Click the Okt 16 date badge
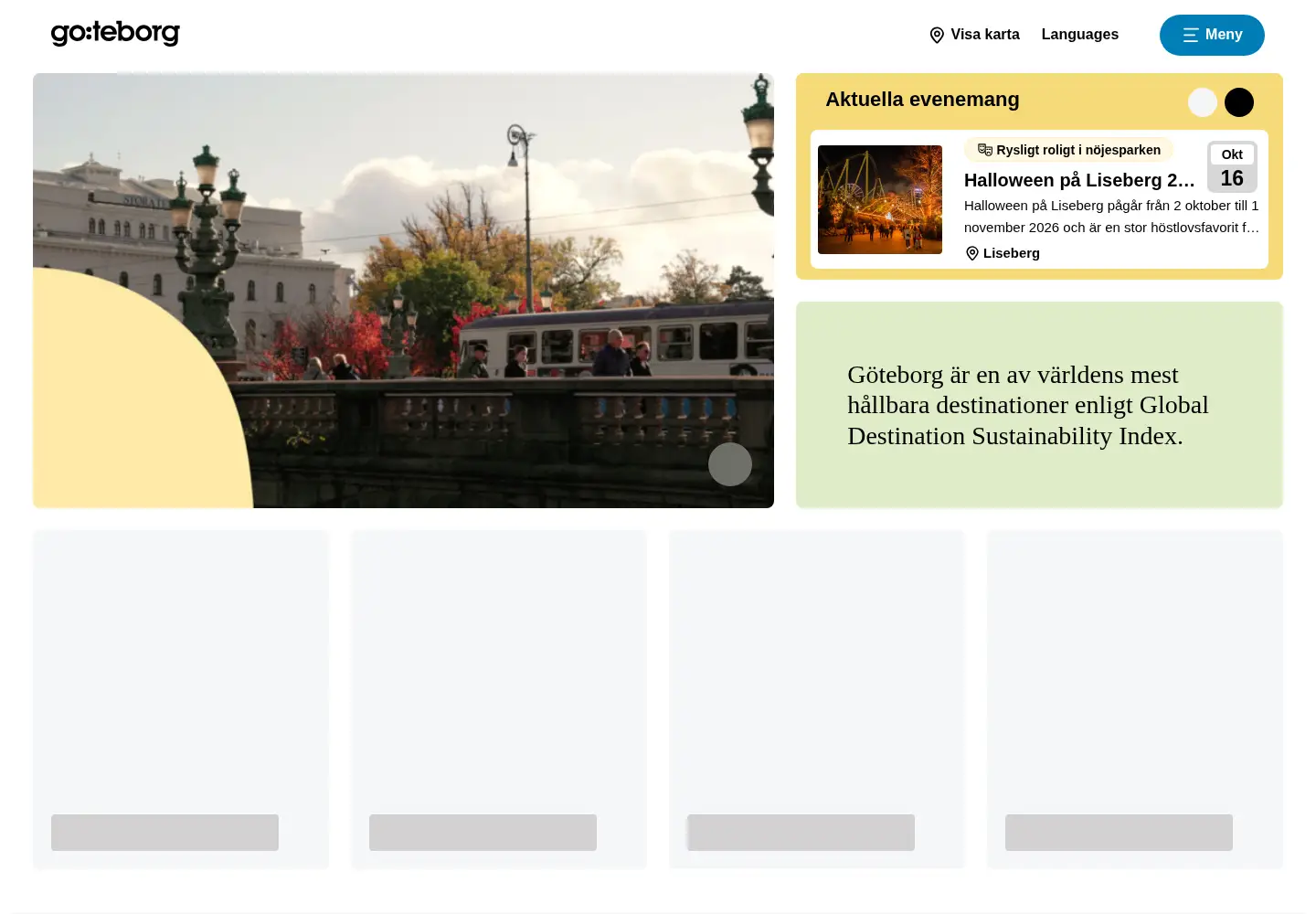This screenshot has height=914, width=1316. click(x=1232, y=166)
